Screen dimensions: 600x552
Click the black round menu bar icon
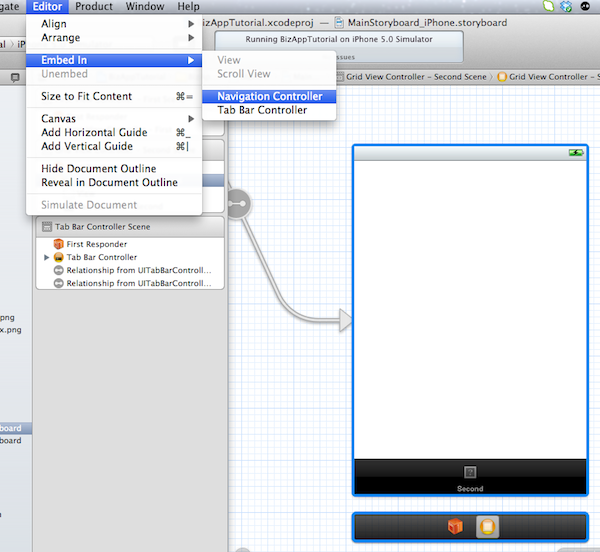tap(585, 6)
